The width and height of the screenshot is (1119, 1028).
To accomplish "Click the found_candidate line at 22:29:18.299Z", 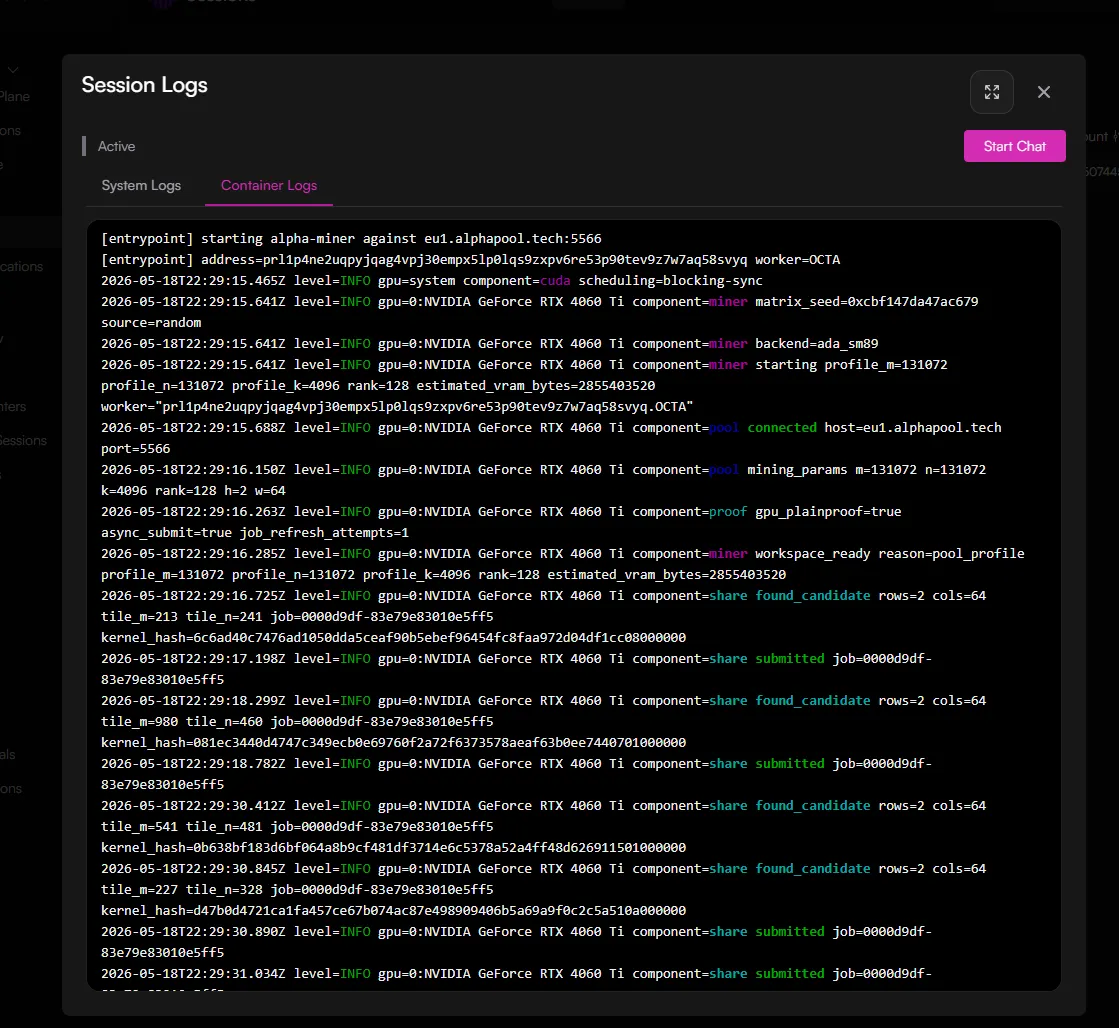I will pos(543,701).
